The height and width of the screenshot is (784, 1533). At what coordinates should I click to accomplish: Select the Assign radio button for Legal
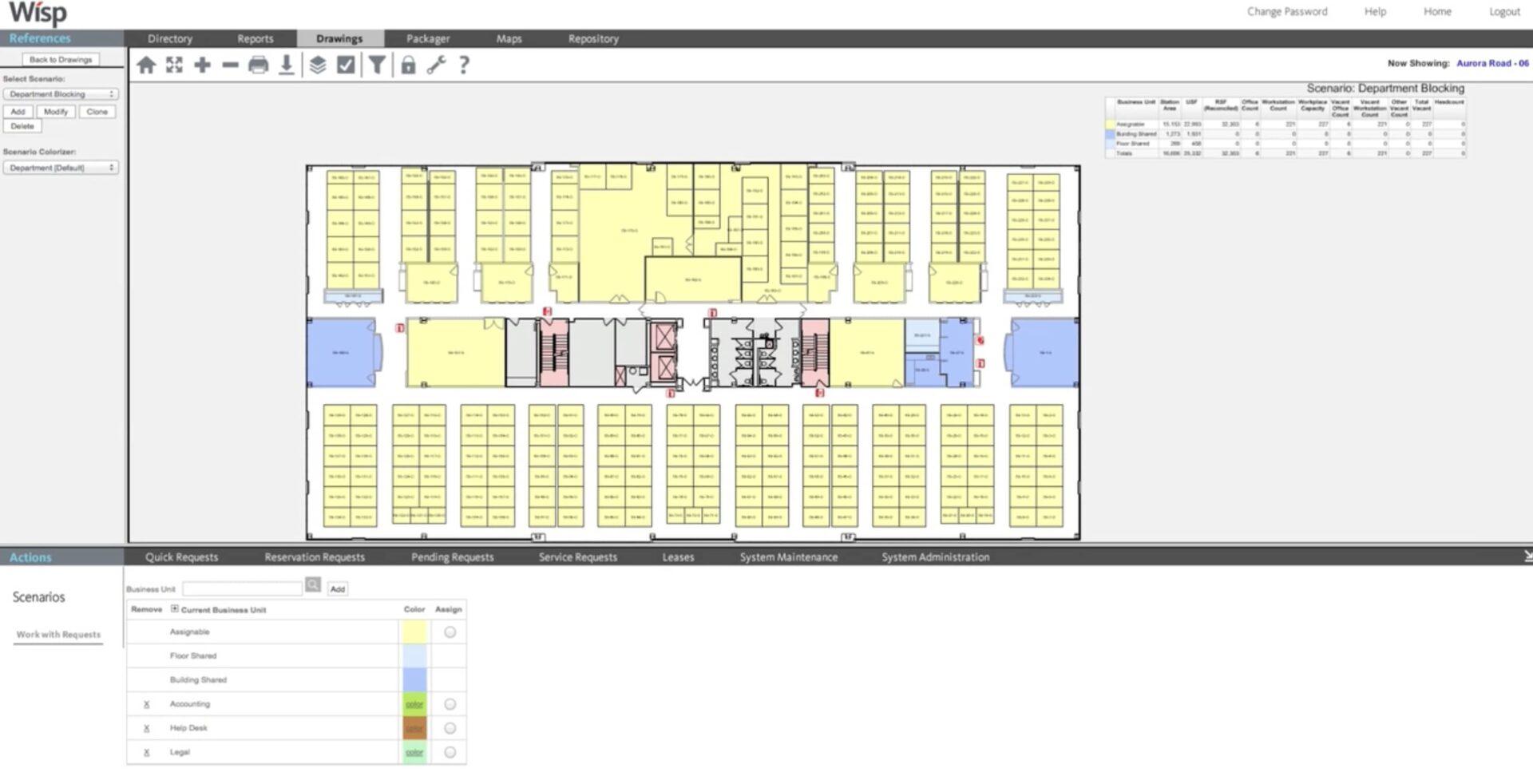pyautogui.click(x=450, y=752)
